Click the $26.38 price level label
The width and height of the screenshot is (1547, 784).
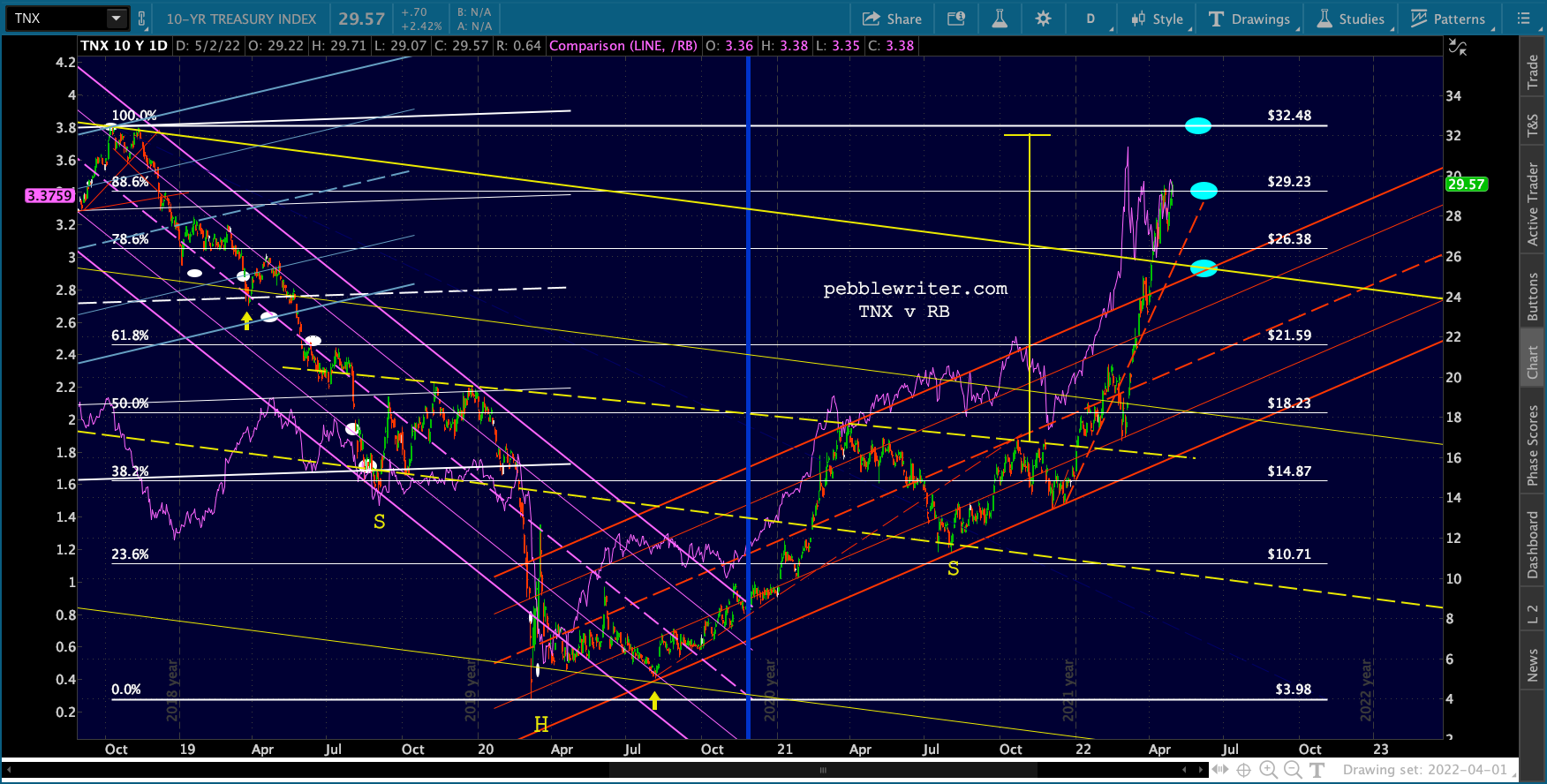(x=1289, y=239)
